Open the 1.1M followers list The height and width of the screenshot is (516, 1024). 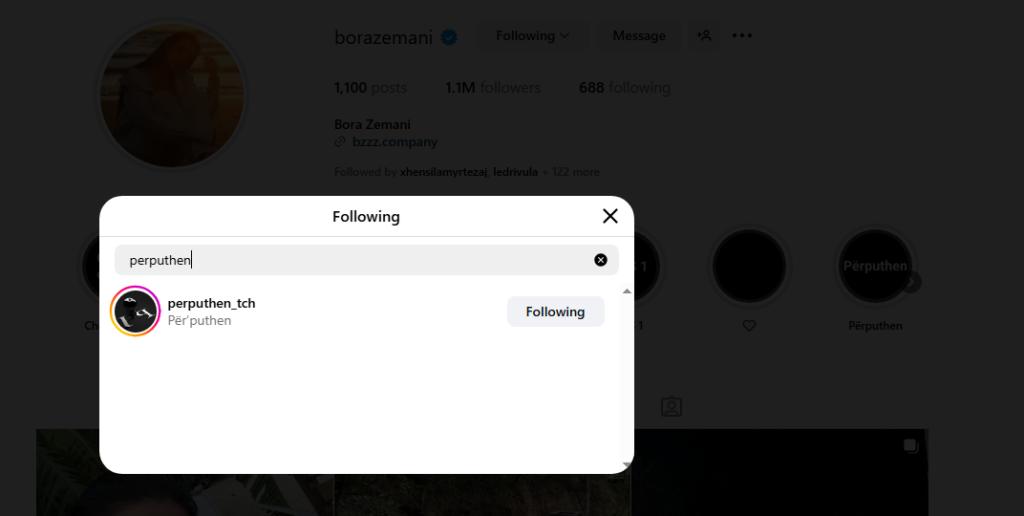point(492,88)
